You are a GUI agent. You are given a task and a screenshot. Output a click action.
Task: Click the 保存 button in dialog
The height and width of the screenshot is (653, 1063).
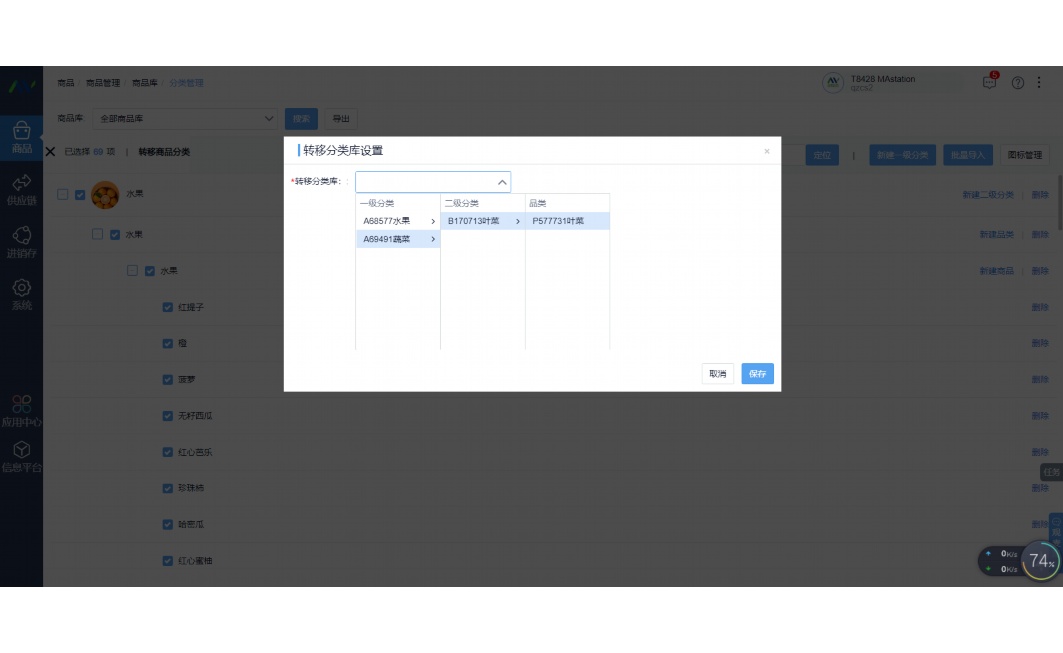[x=757, y=374]
